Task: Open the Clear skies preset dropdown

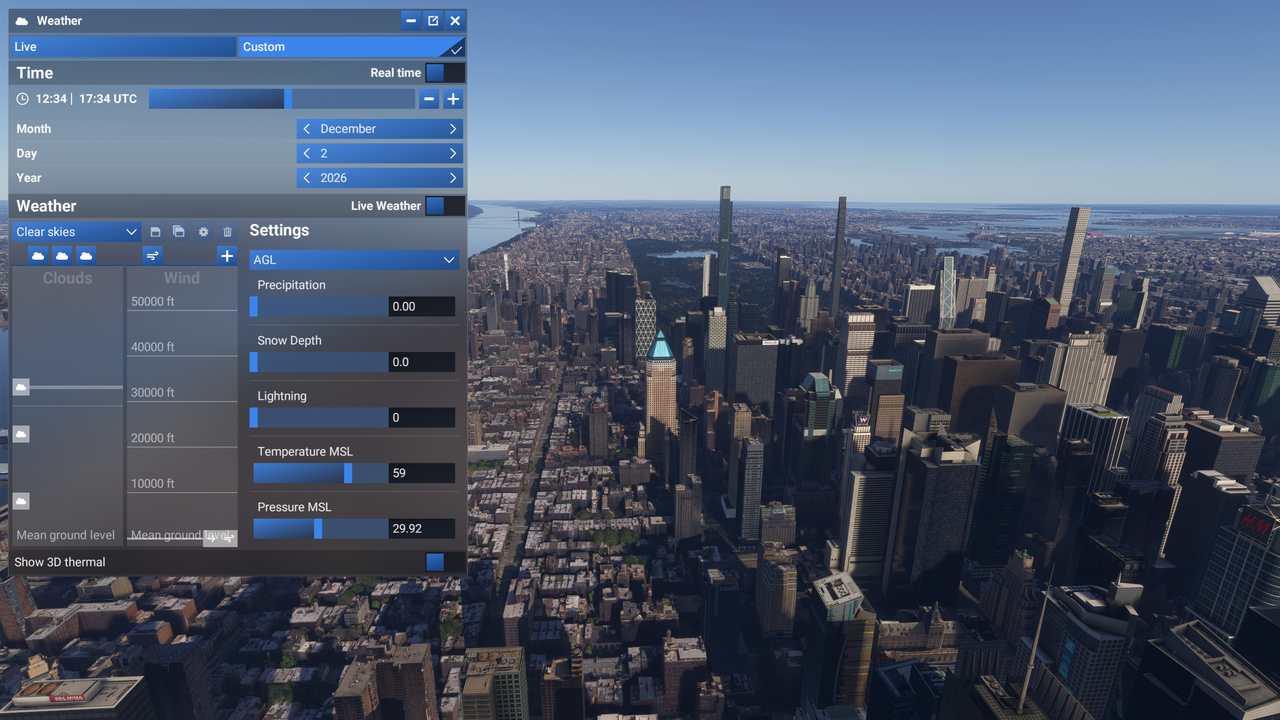Action: click(x=76, y=232)
